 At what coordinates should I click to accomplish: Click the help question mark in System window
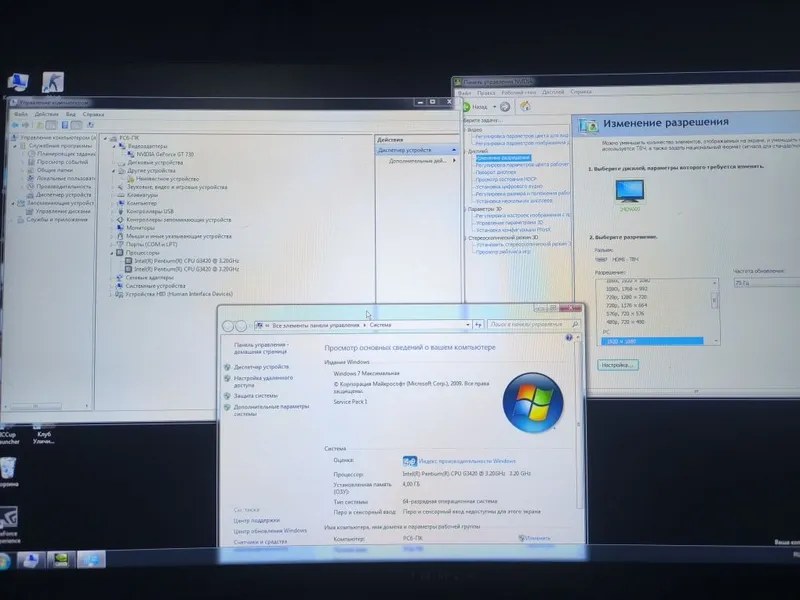(x=569, y=338)
